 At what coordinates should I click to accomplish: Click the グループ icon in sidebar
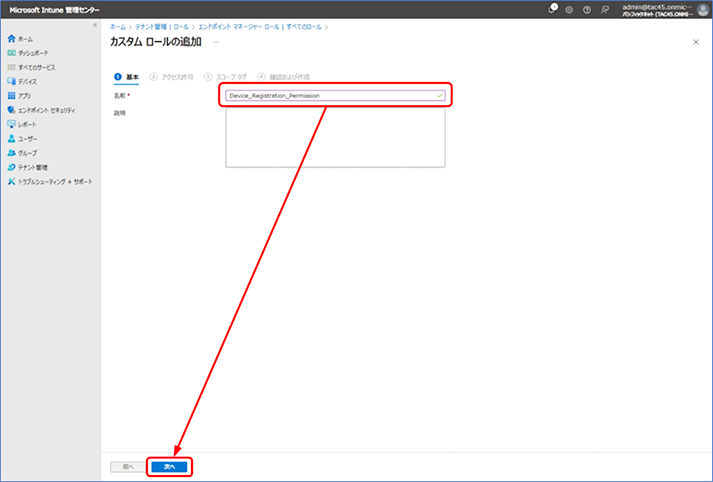pos(11,153)
